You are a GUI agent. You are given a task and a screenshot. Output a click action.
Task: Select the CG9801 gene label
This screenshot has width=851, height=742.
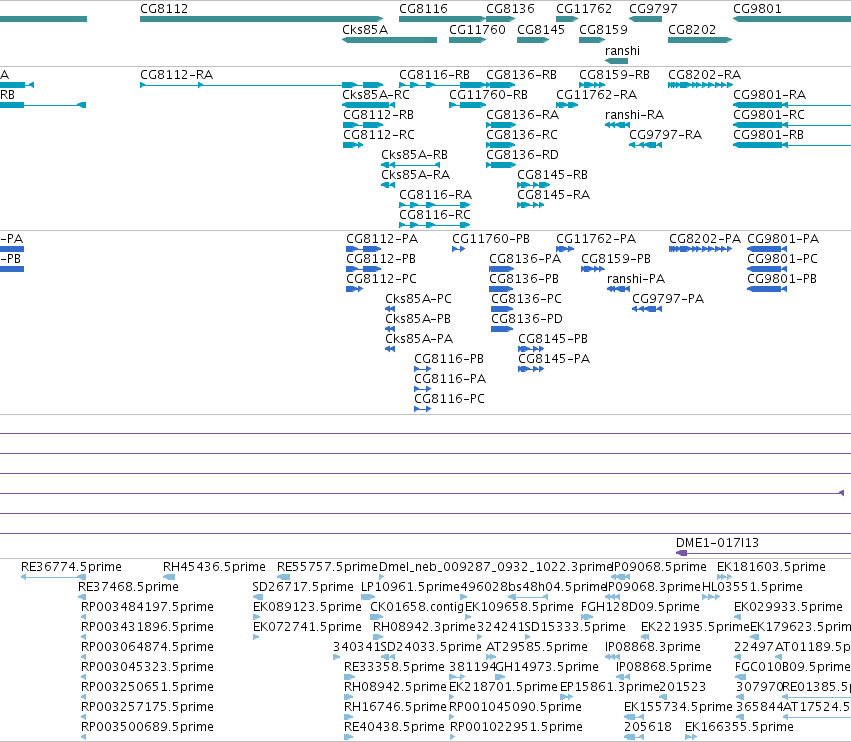coord(757,9)
